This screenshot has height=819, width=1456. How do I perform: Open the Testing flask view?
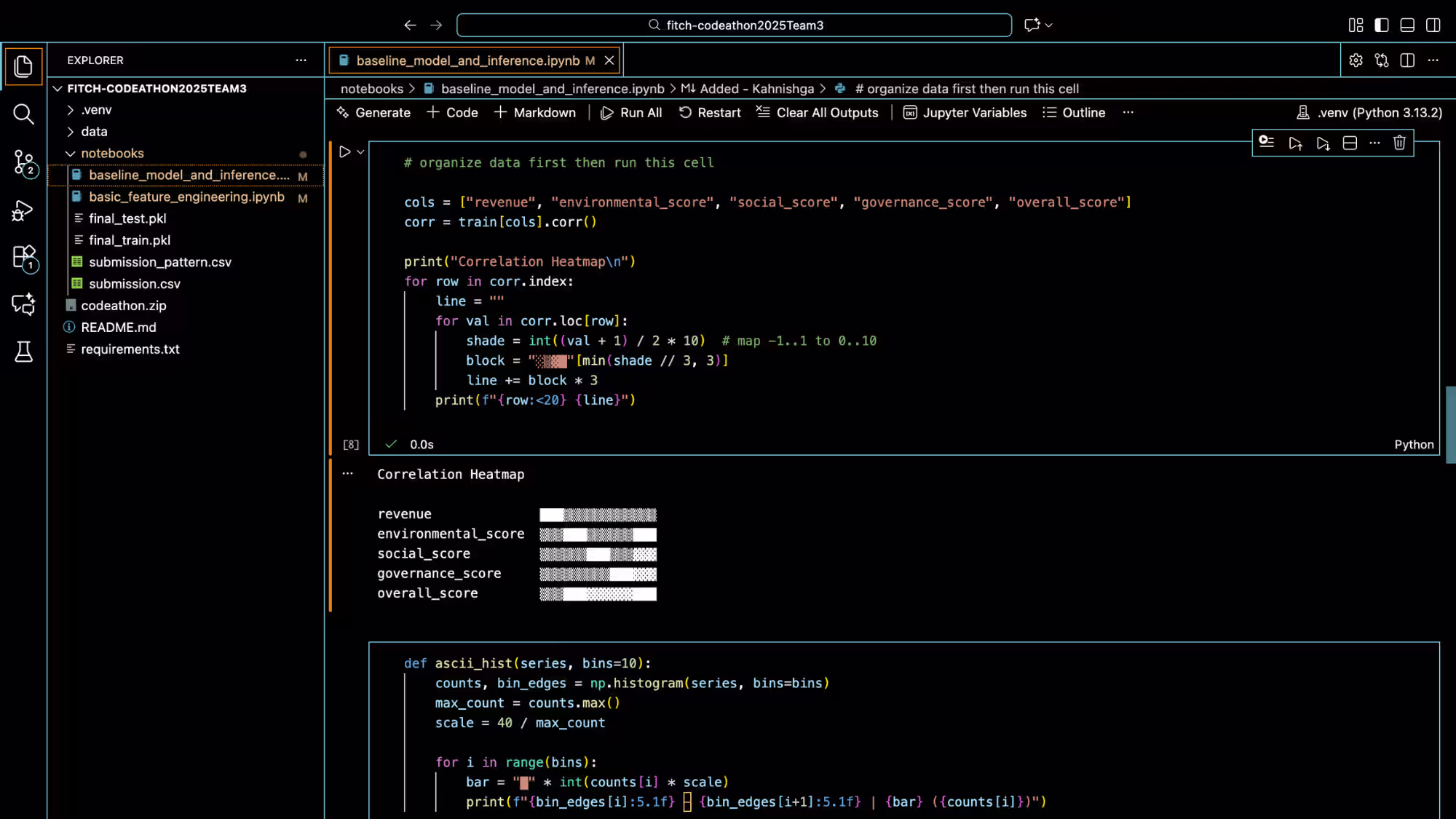(23, 352)
